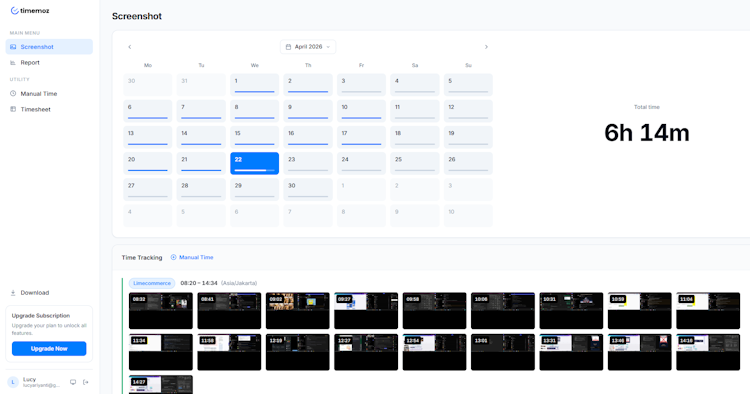Screen dimensions: 750x394
Task: Open the Report sidebar item
Action: tap(49, 63)
